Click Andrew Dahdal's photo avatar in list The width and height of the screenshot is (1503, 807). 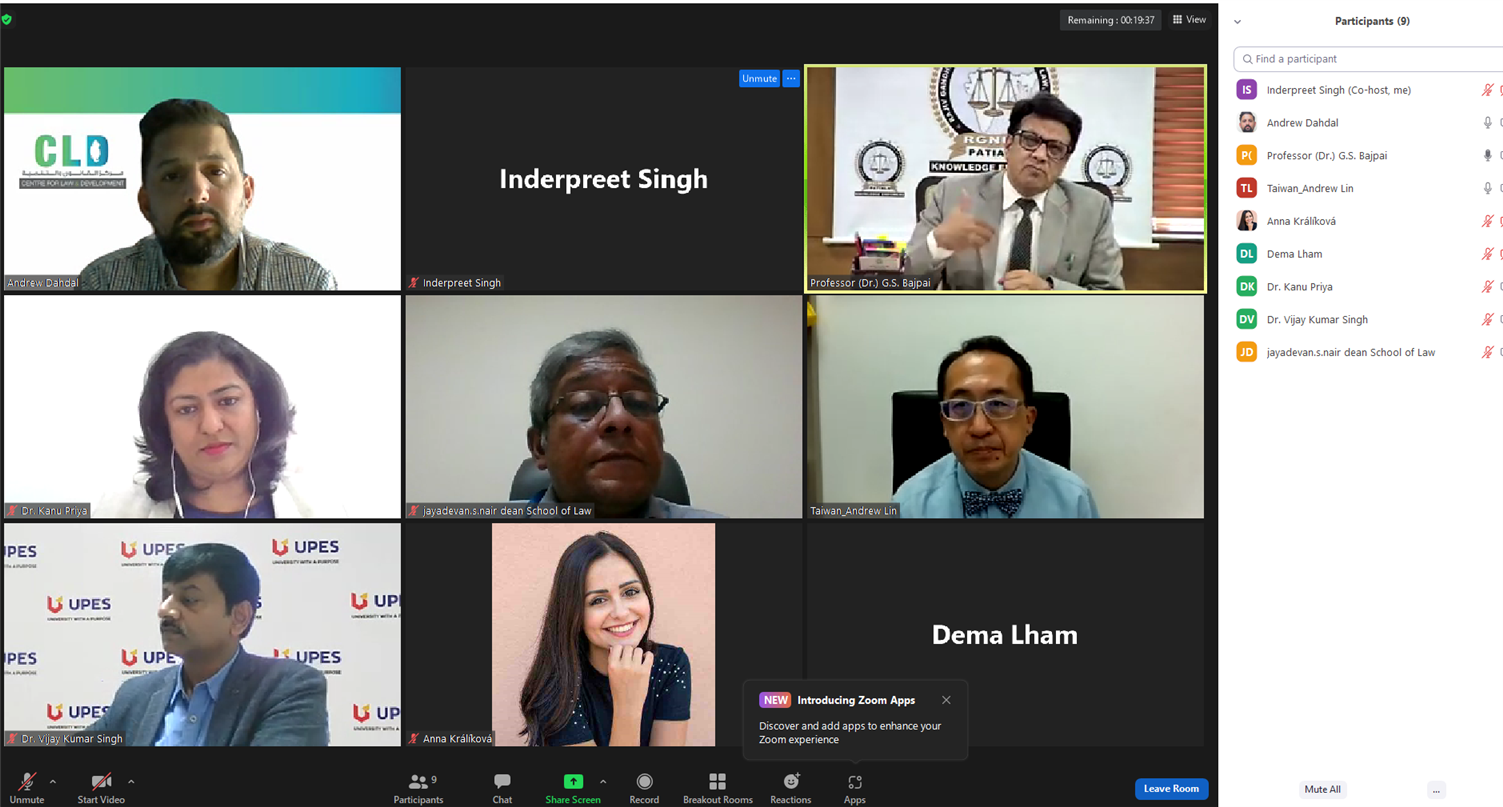click(1247, 123)
